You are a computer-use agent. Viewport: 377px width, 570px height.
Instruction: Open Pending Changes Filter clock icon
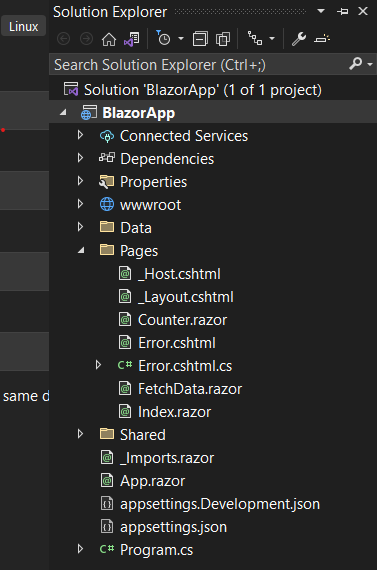163,38
